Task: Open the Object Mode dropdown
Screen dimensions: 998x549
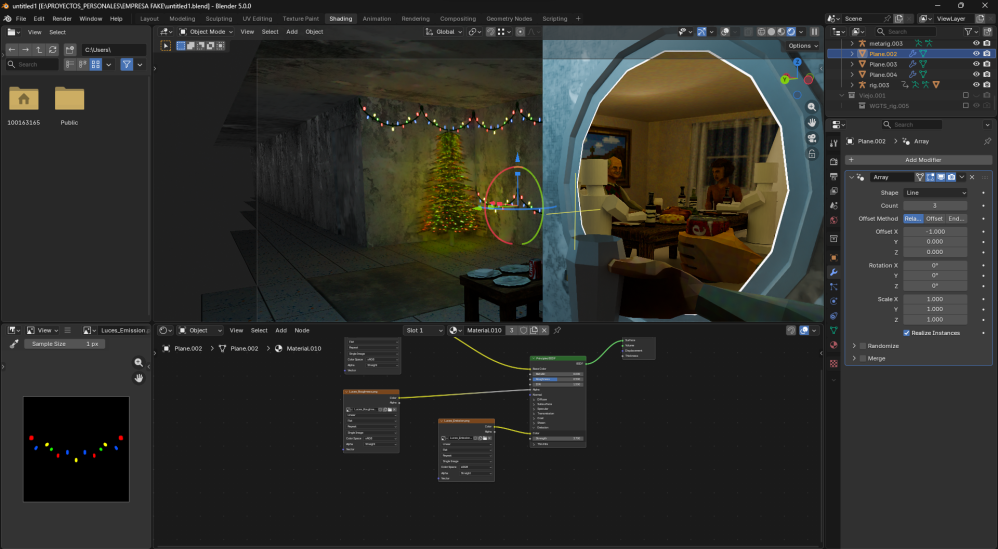Action: click(205, 31)
